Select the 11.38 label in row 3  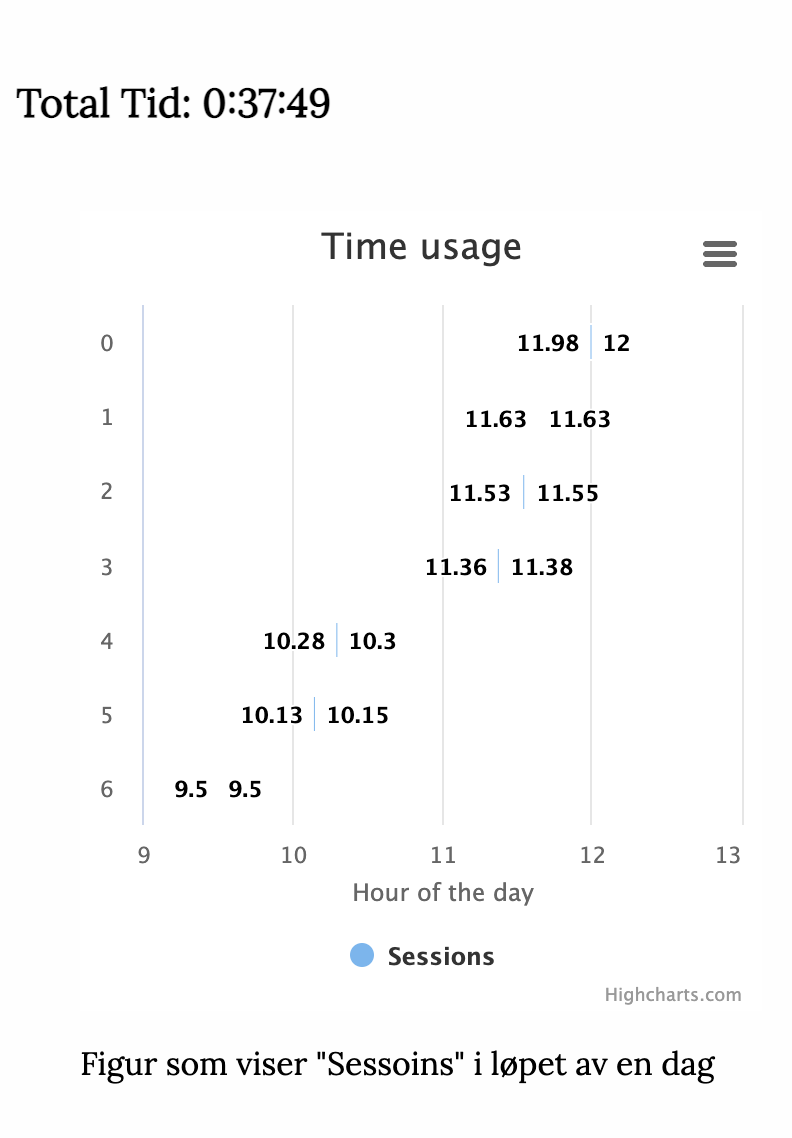click(x=542, y=567)
